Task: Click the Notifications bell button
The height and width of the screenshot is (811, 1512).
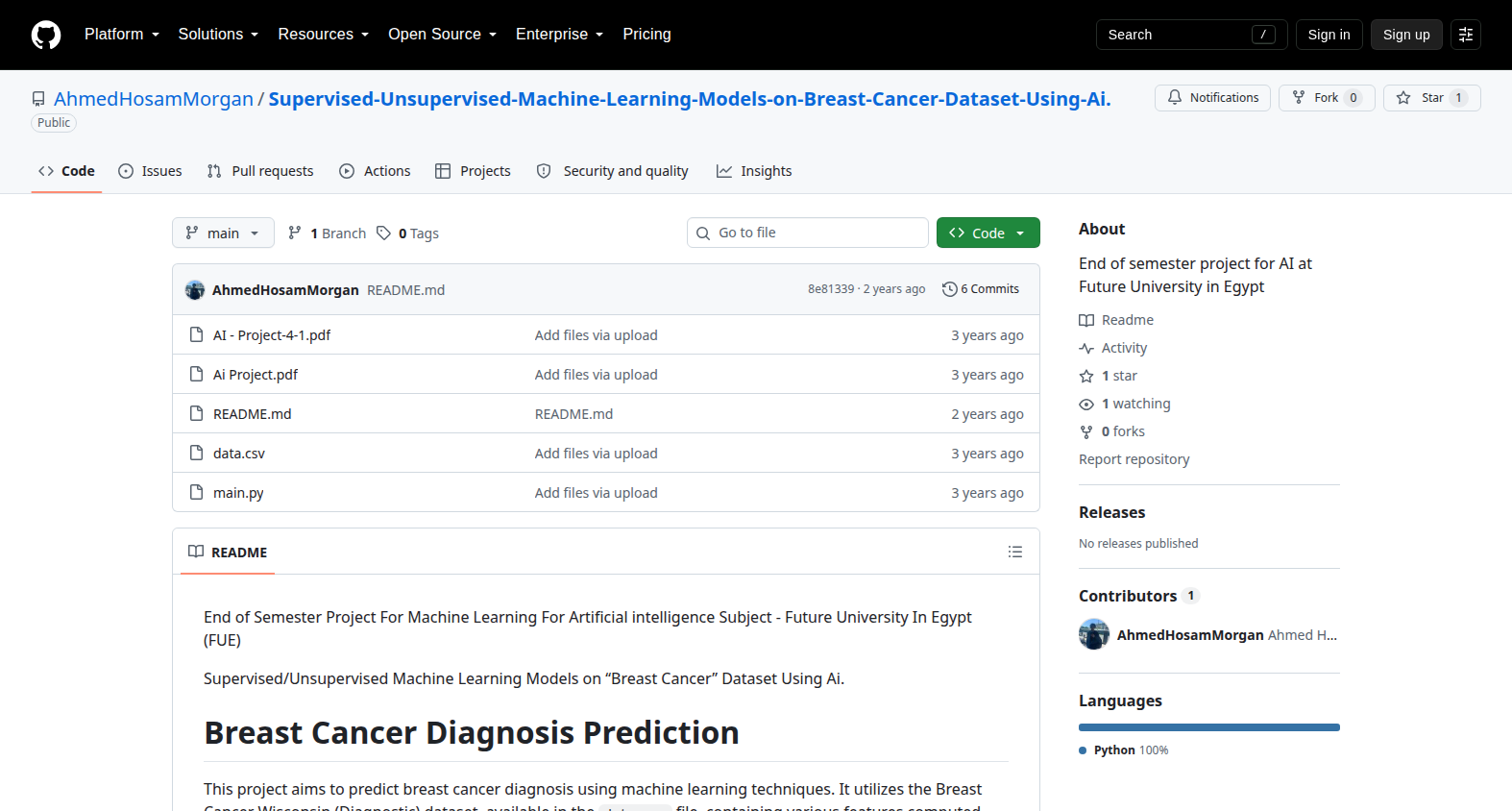Action: [x=1212, y=98]
